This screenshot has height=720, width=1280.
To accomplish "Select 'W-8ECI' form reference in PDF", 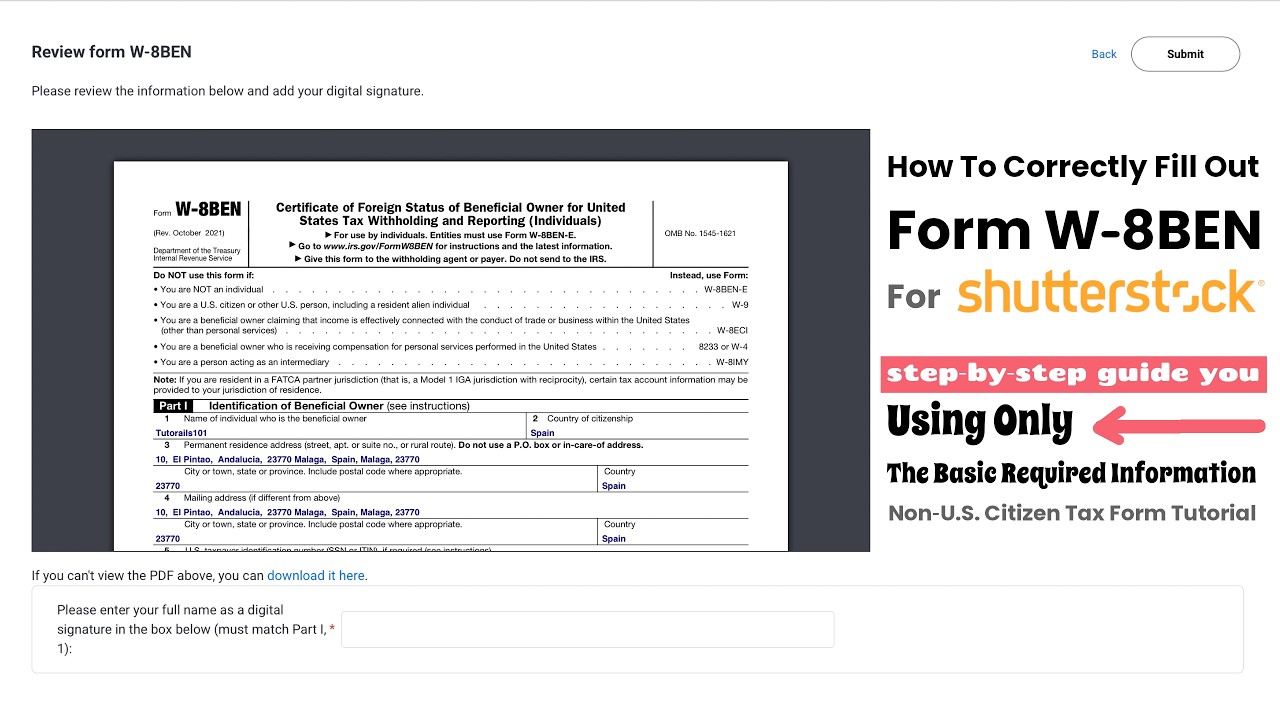I will coord(732,330).
